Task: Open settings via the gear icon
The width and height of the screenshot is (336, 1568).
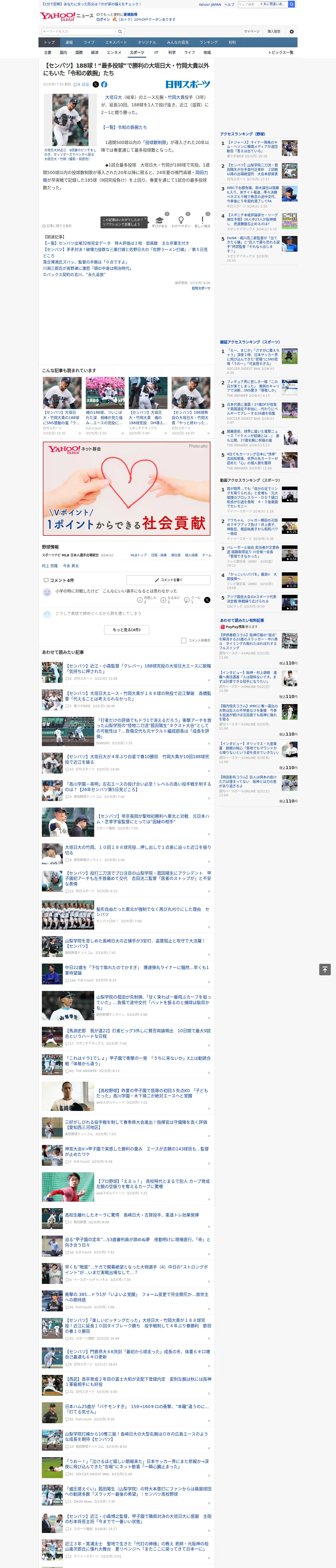Action: click(x=292, y=32)
